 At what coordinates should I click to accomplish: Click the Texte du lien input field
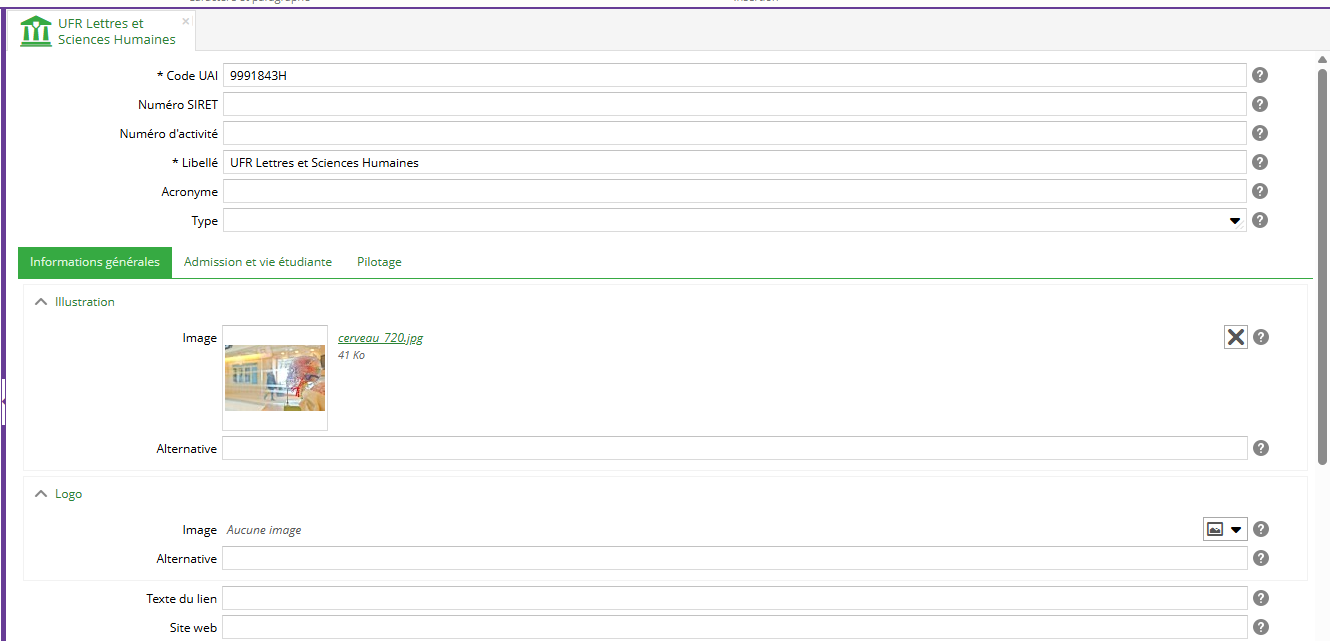point(734,598)
